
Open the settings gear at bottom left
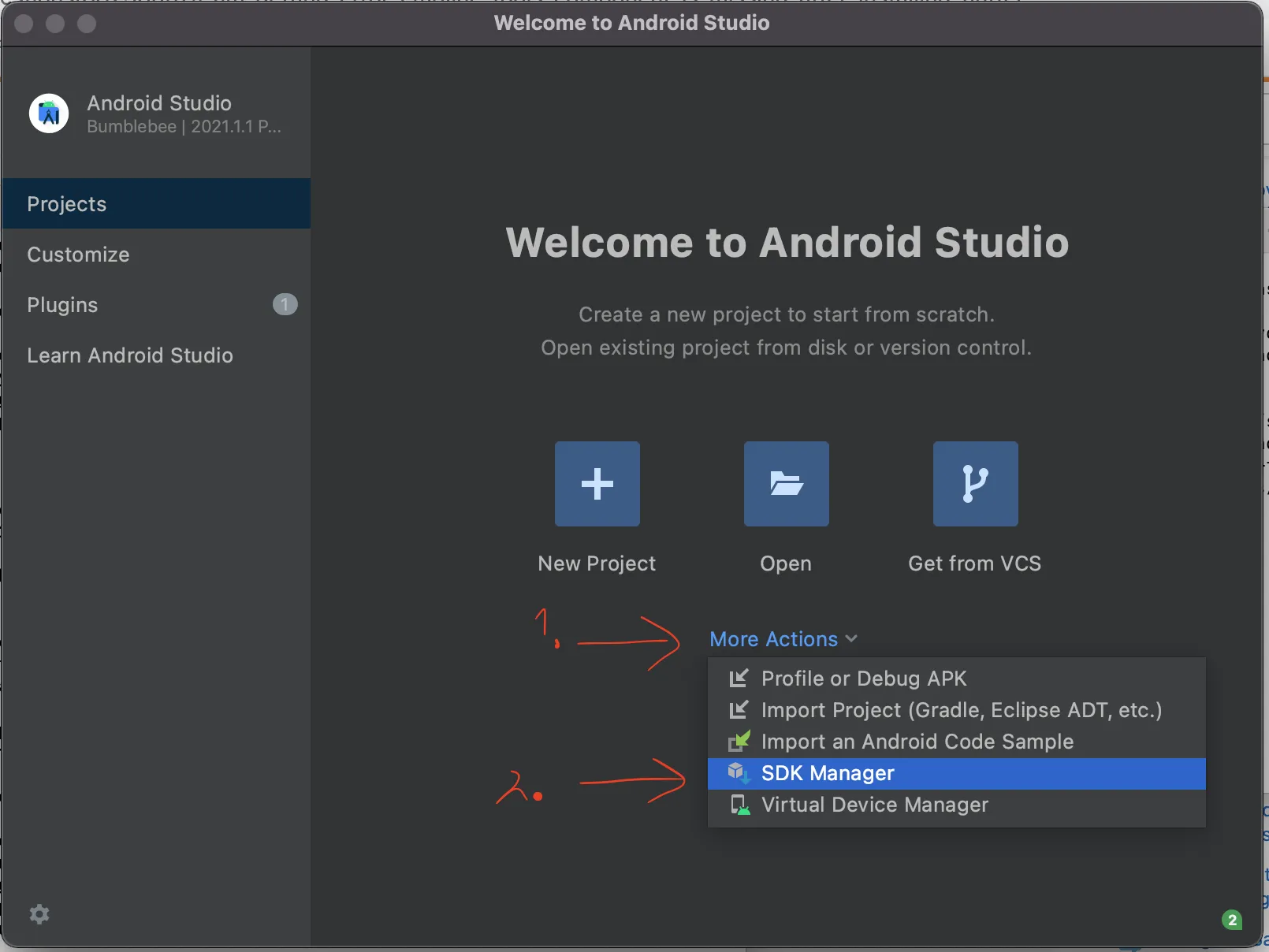point(39,914)
